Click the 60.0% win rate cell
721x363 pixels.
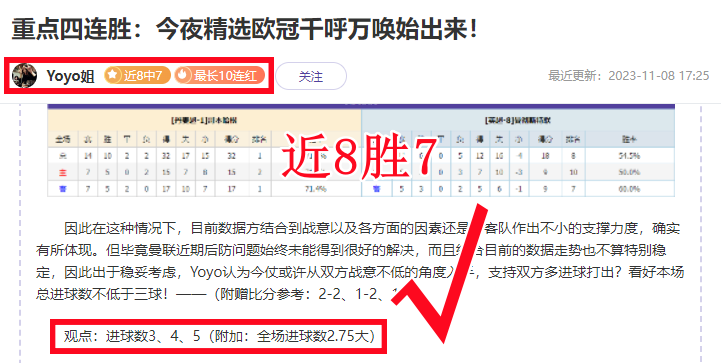coord(629,189)
